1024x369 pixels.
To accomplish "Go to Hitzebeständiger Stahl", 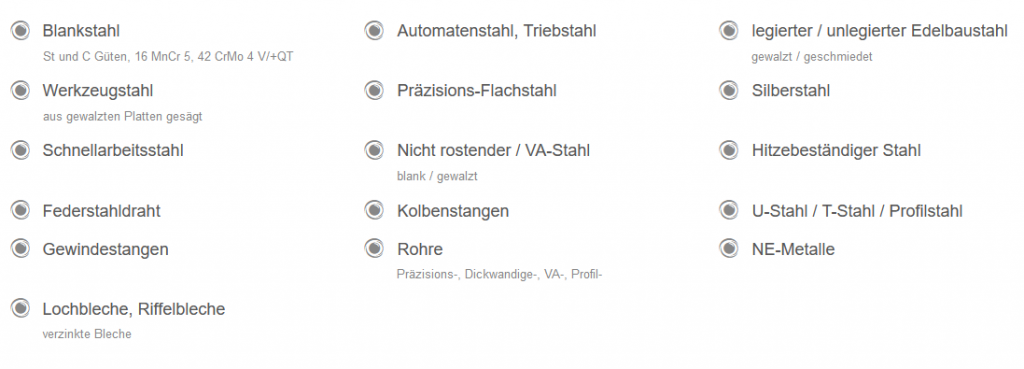I will pyautogui.click(x=836, y=150).
